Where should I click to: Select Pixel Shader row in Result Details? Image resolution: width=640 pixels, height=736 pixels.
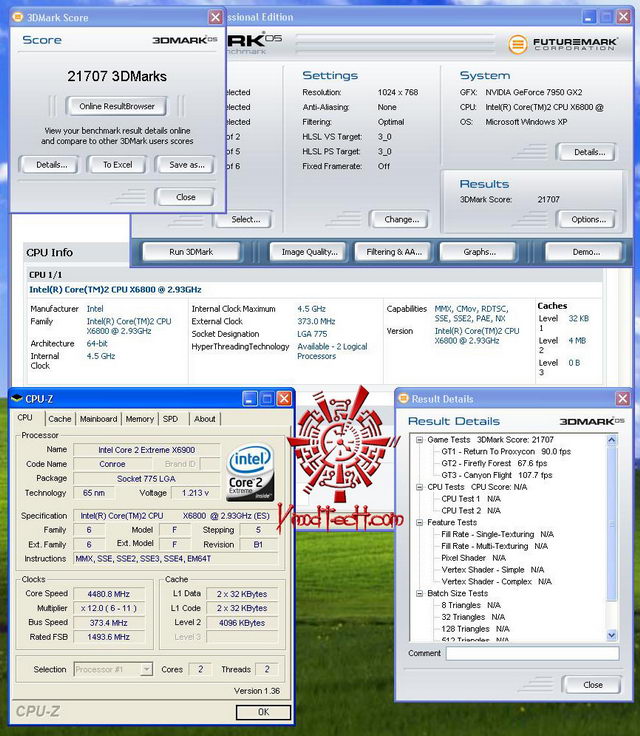point(473,558)
